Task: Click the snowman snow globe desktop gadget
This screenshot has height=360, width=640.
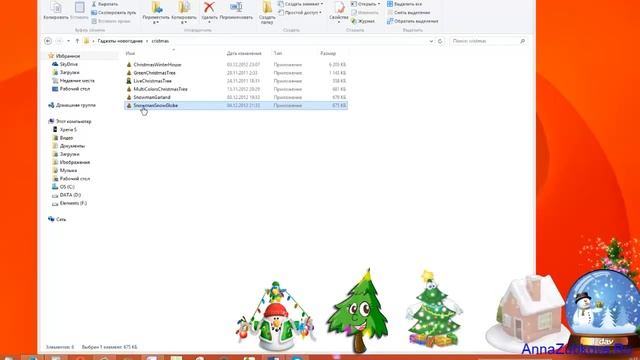Action: (602, 310)
